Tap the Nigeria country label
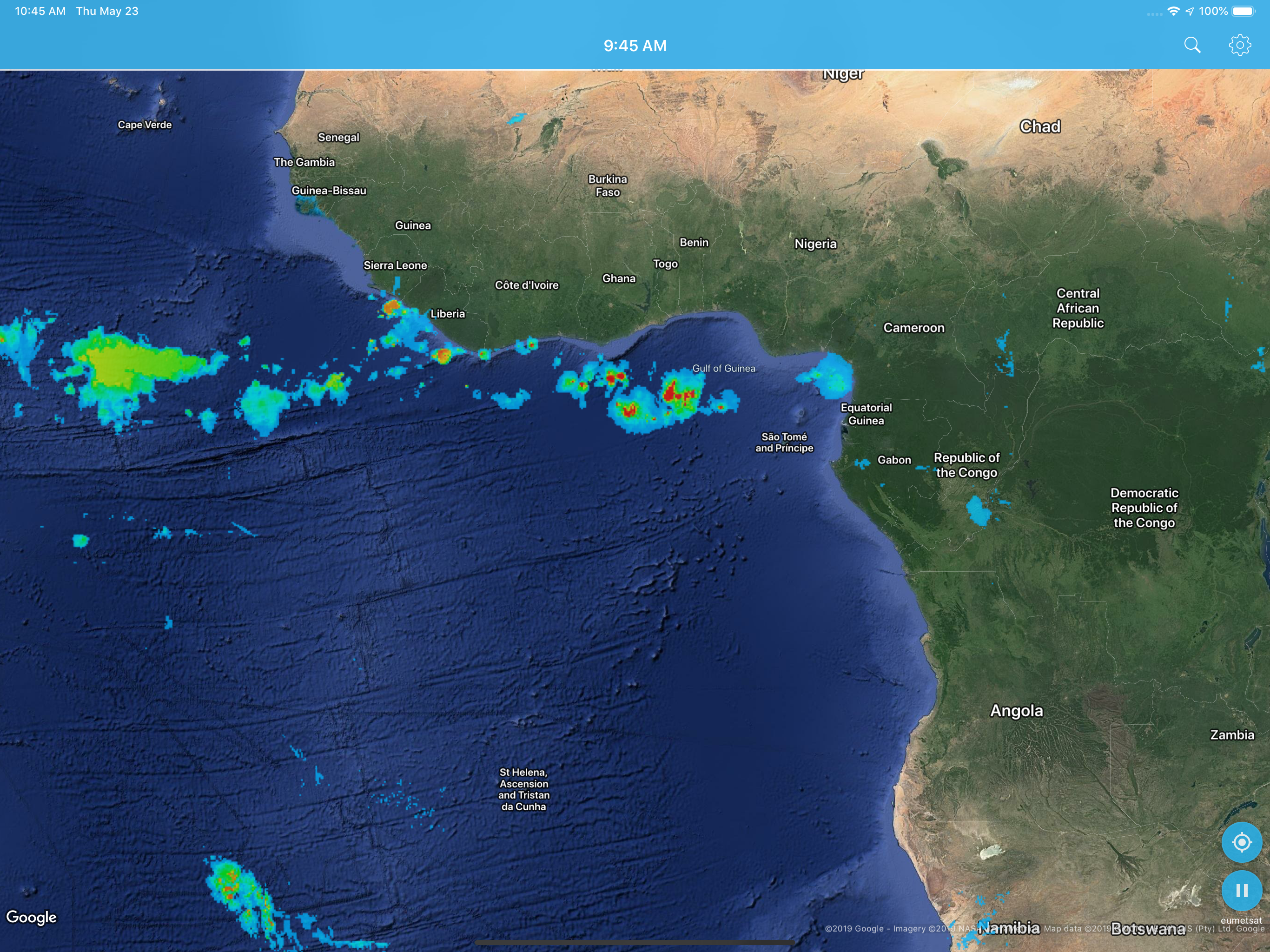The height and width of the screenshot is (952, 1270). [x=815, y=244]
